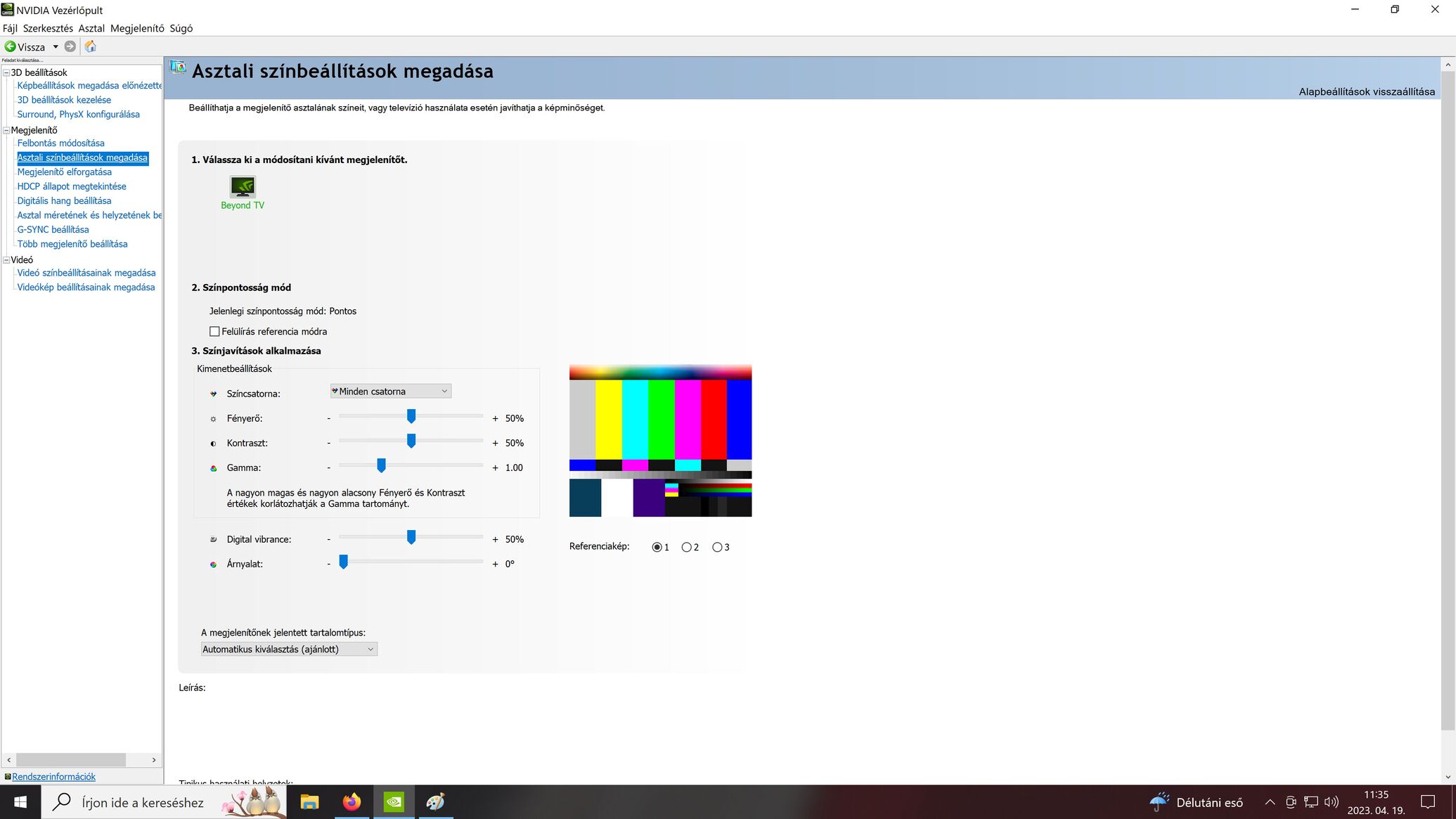The width and height of the screenshot is (1456, 819).
Task: Open the Színcsatorna Minden csatorna dropdown
Action: [391, 391]
